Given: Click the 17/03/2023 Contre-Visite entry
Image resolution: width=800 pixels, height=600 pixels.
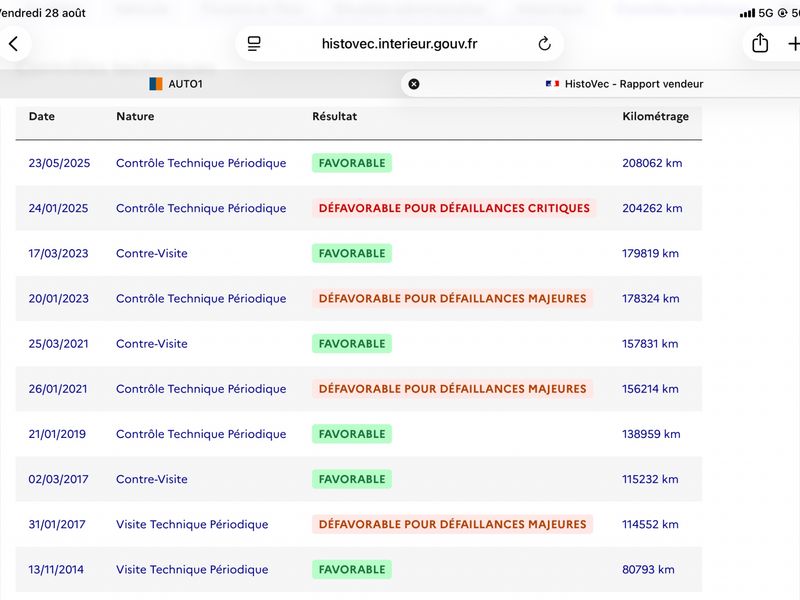Looking at the screenshot, I should click(x=152, y=254).
